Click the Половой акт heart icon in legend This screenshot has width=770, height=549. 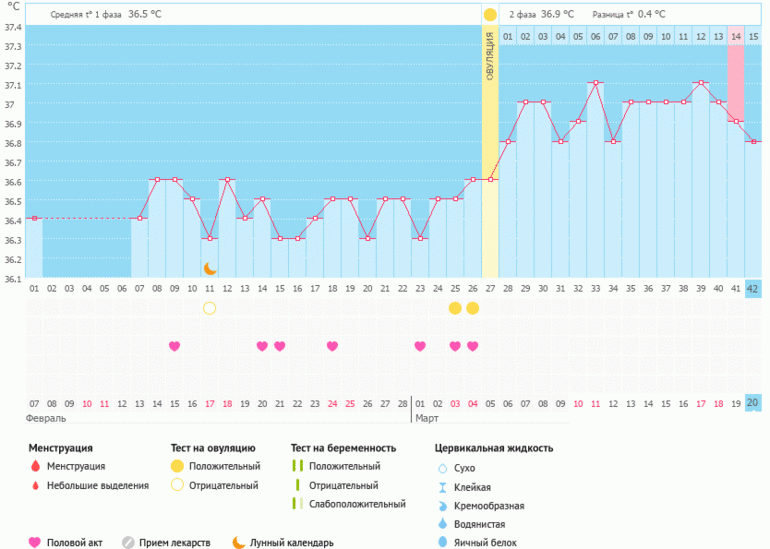coord(36,542)
